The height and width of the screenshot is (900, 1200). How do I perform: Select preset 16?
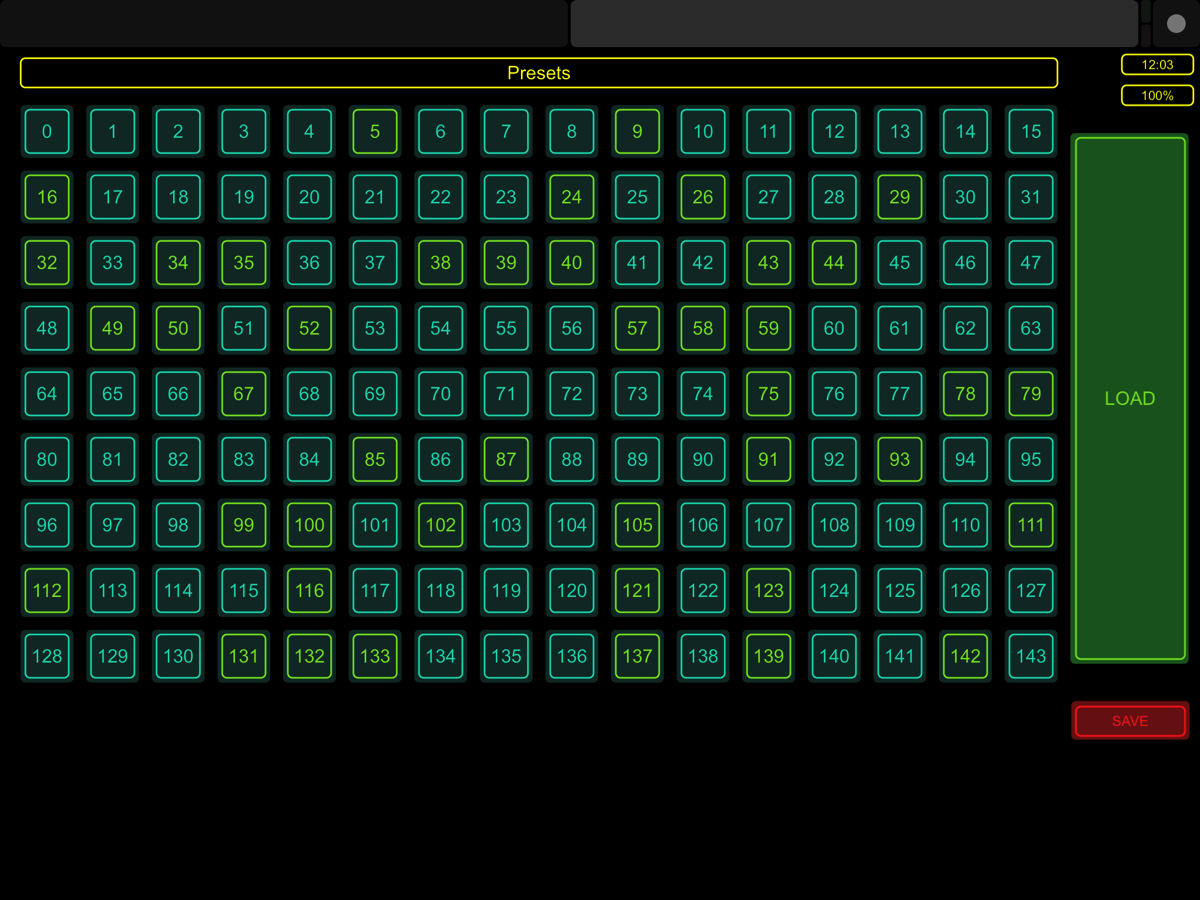pyautogui.click(x=47, y=197)
